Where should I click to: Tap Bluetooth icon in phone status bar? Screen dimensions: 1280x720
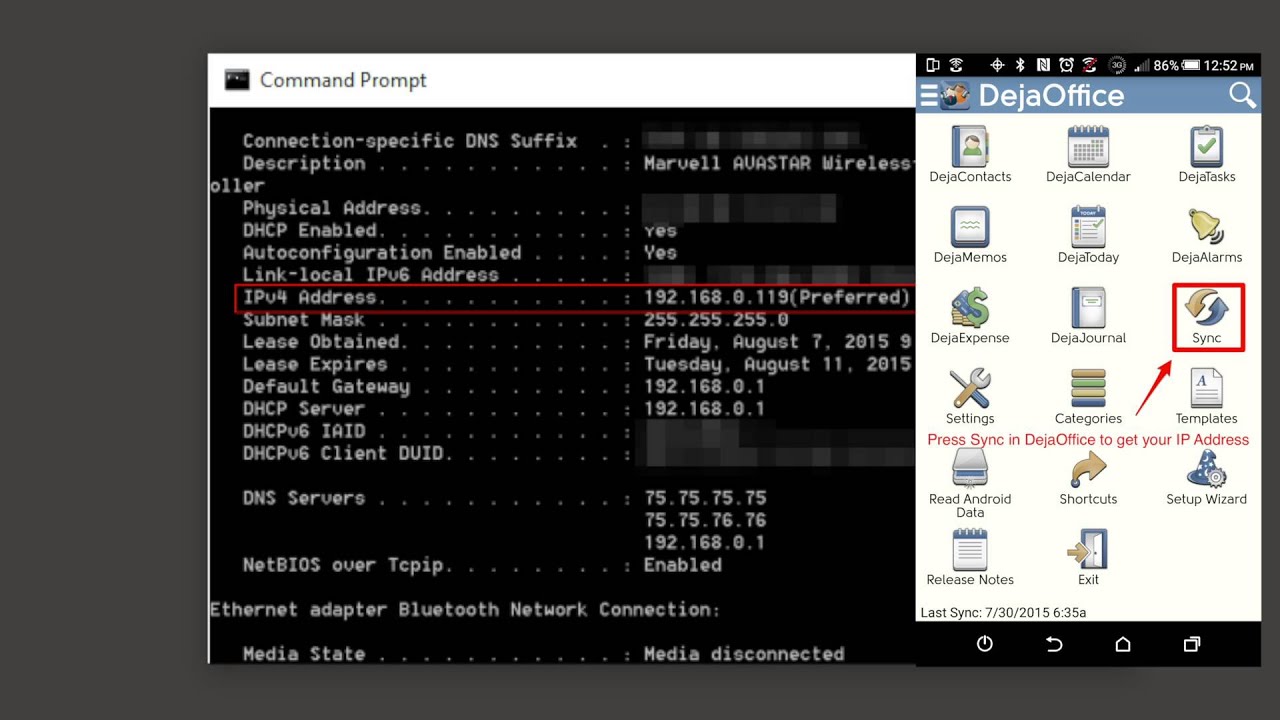pos(1021,65)
